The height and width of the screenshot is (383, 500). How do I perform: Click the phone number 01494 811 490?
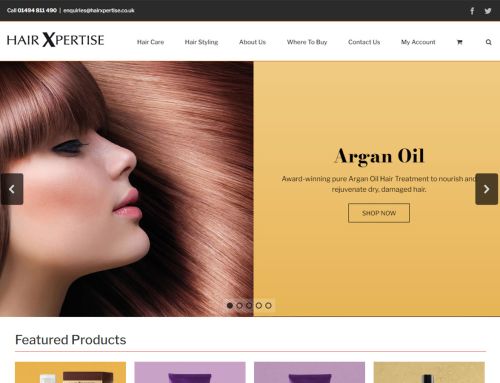point(37,10)
